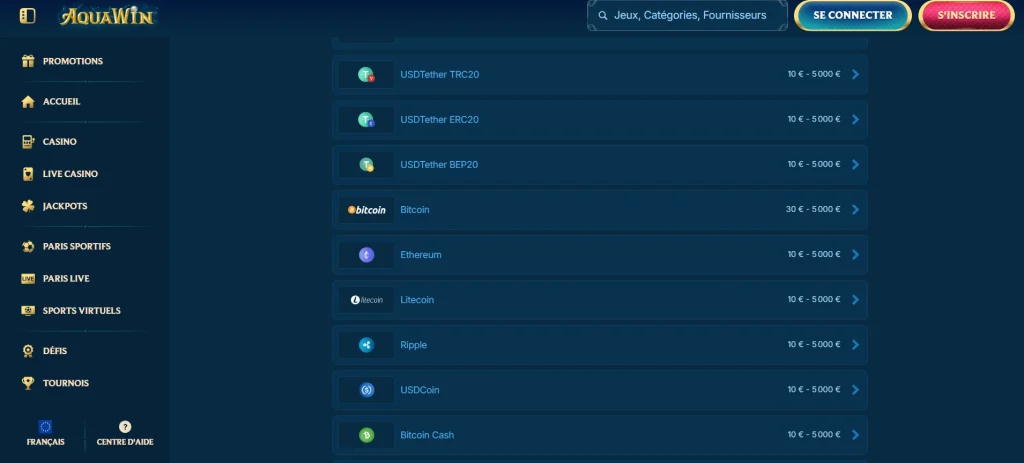
Task: Click the Se Connecter button
Action: [852, 16]
